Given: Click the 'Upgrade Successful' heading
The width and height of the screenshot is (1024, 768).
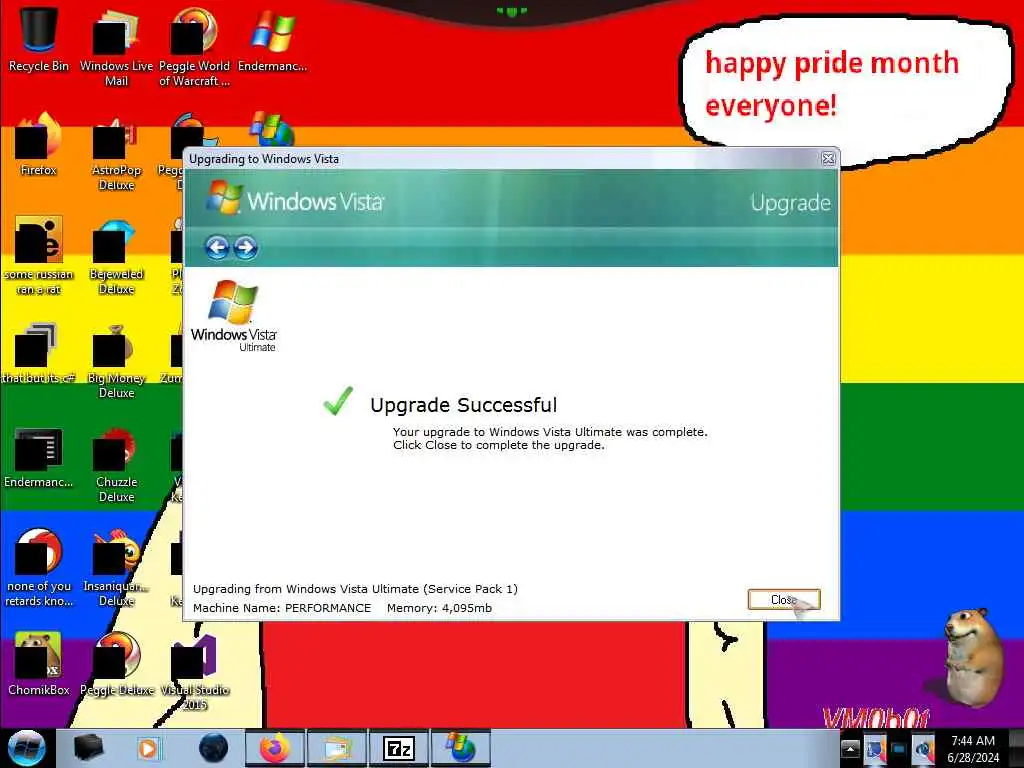Looking at the screenshot, I should (x=464, y=405).
